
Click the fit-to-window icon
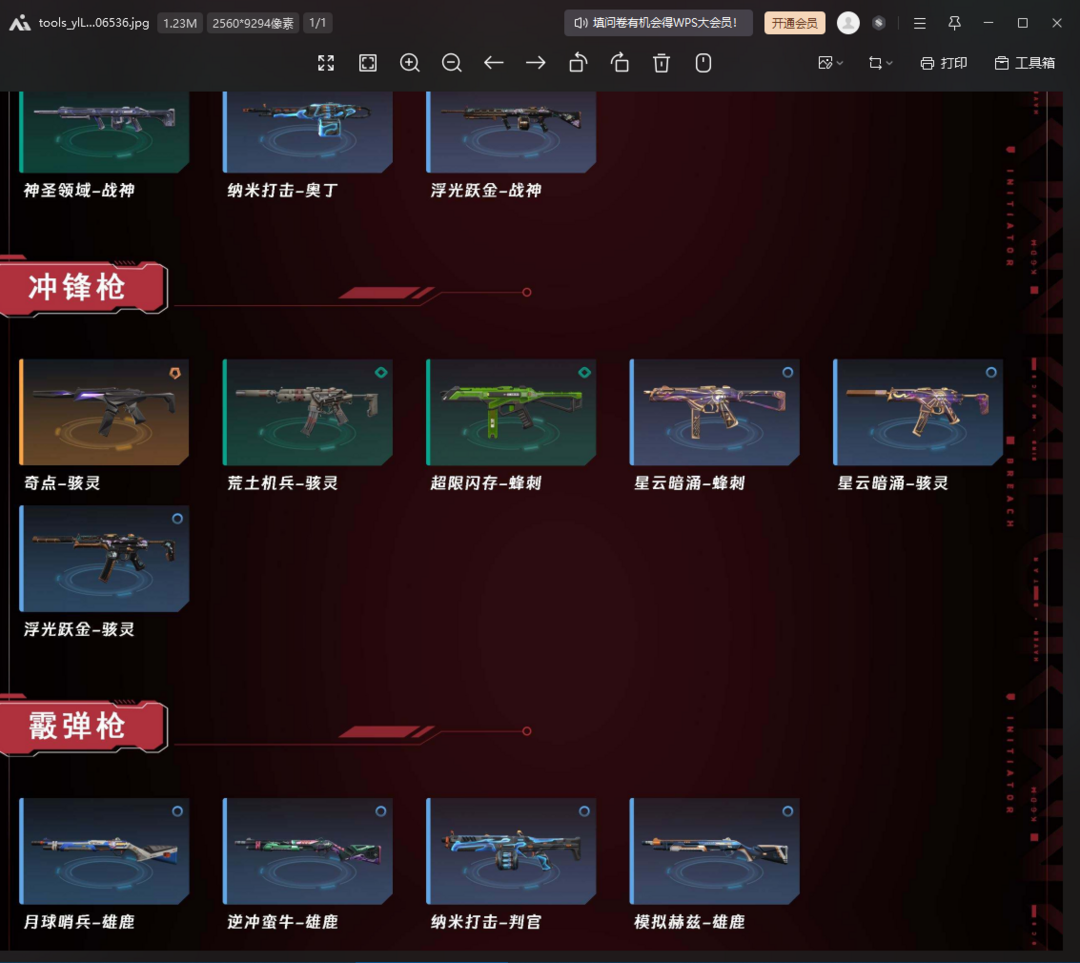pyautogui.click(x=368, y=63)
